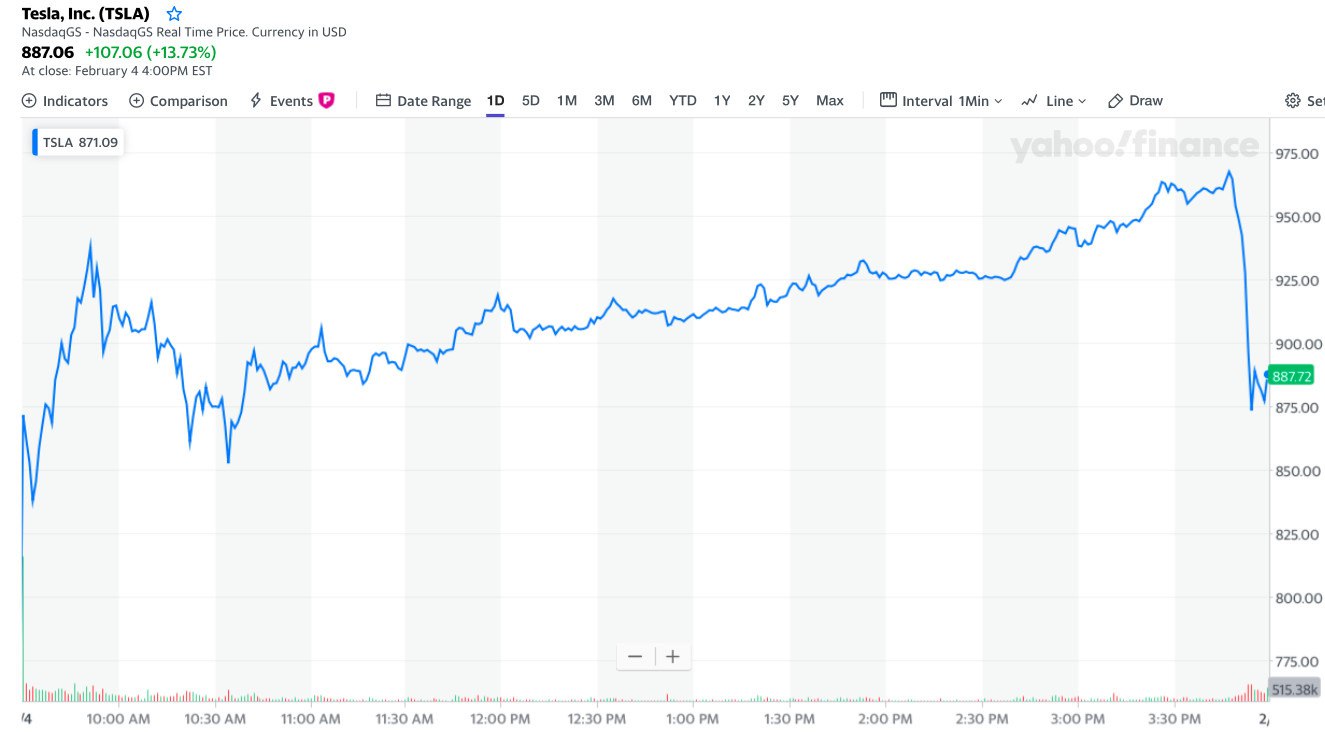The width and height of the screenshot is (1325, 732).
Task: Click the 800.00 price axis label
Action: [x=1298, y=598]
